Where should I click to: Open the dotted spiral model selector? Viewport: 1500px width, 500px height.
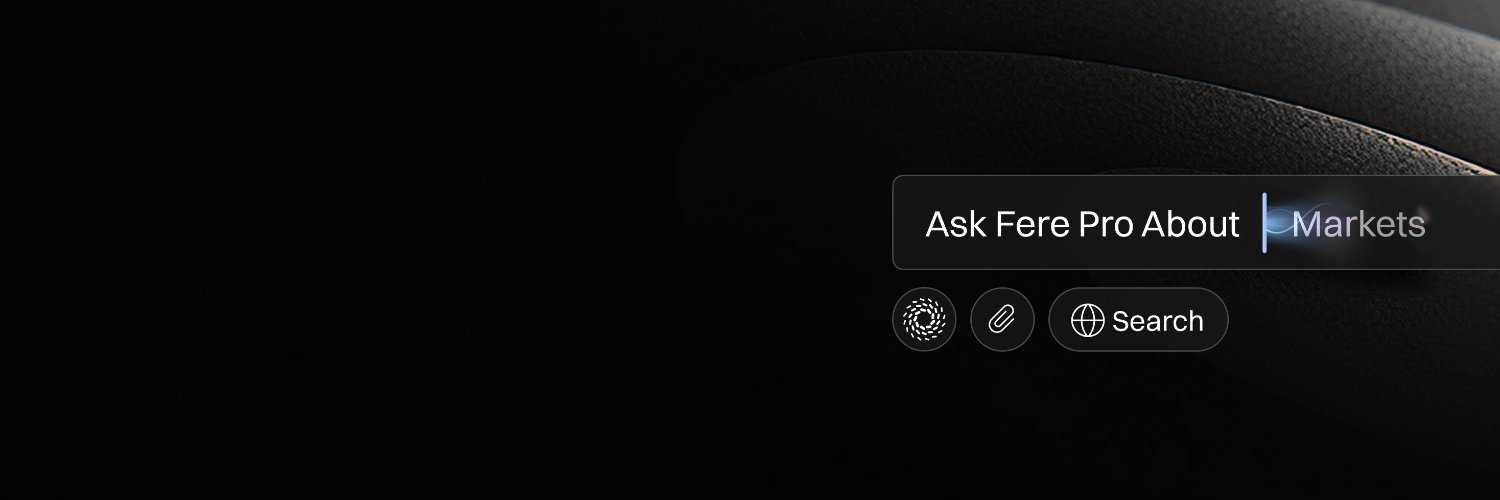pos(924,320)
